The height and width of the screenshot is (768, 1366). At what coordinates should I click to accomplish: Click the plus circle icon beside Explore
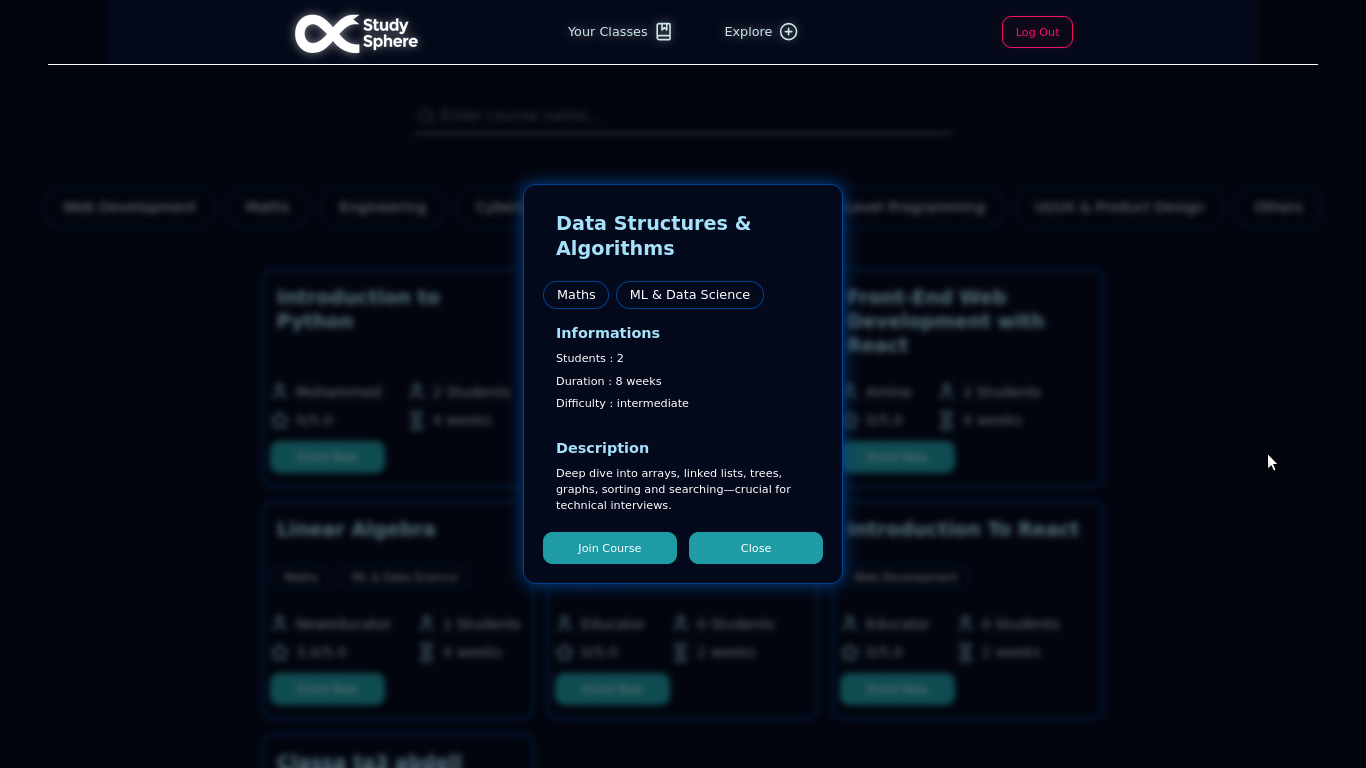(789, 32)
